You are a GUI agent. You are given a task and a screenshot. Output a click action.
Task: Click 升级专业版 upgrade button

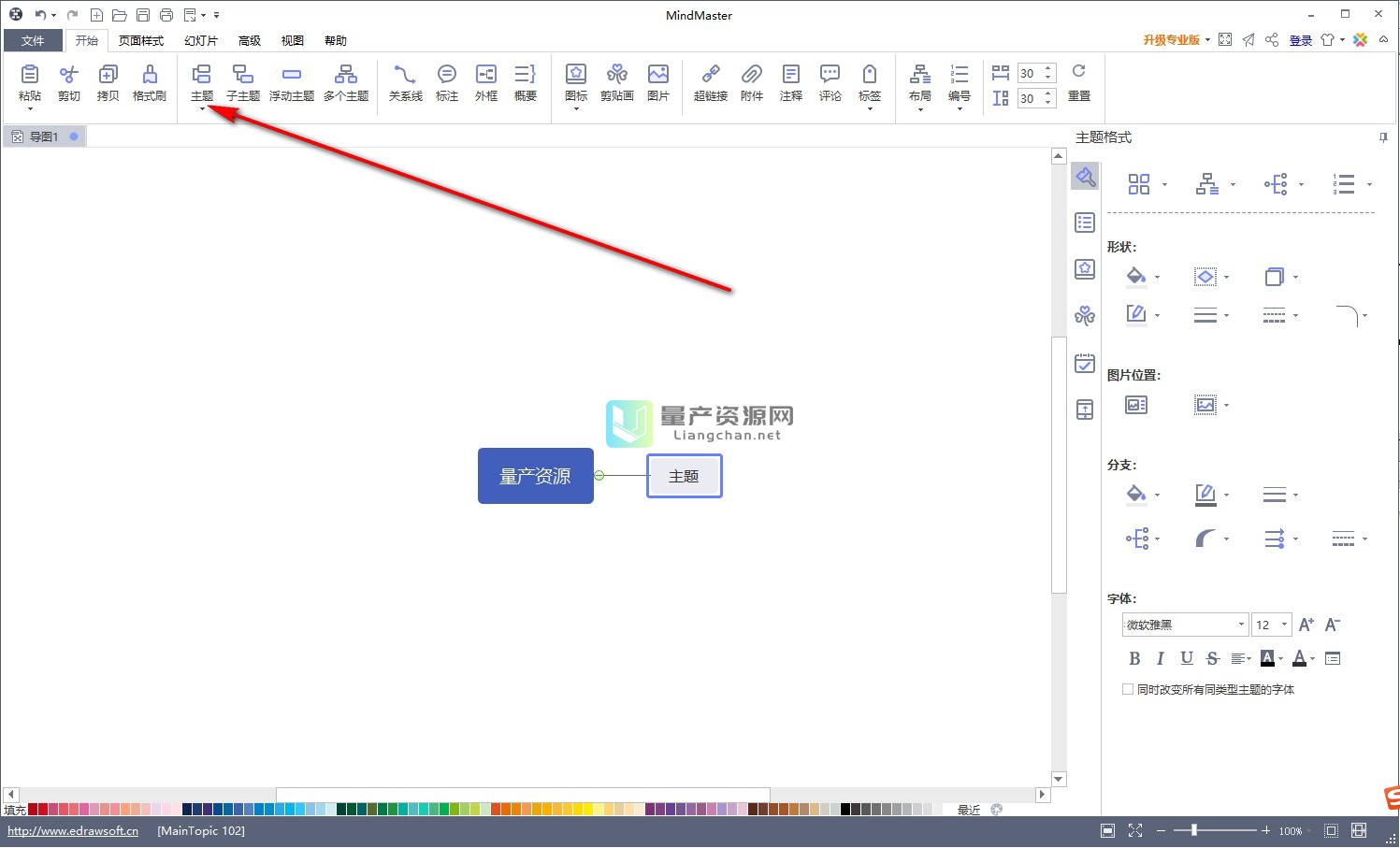coord(1171,40)
